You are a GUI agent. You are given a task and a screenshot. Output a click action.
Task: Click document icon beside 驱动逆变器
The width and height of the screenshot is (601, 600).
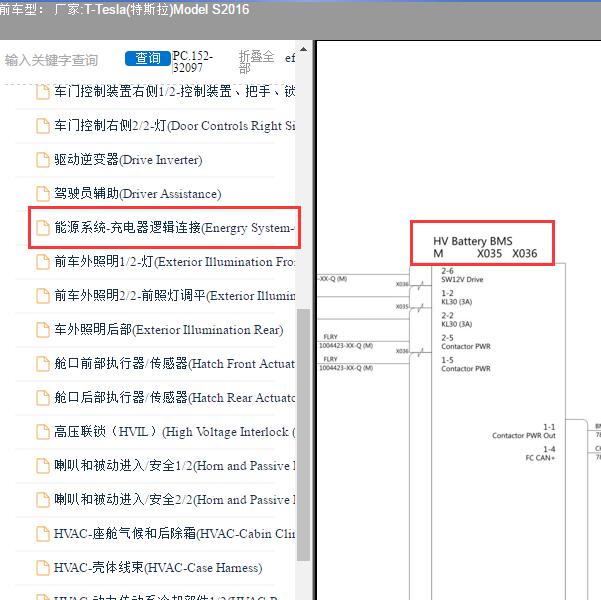tap(43, 160)
